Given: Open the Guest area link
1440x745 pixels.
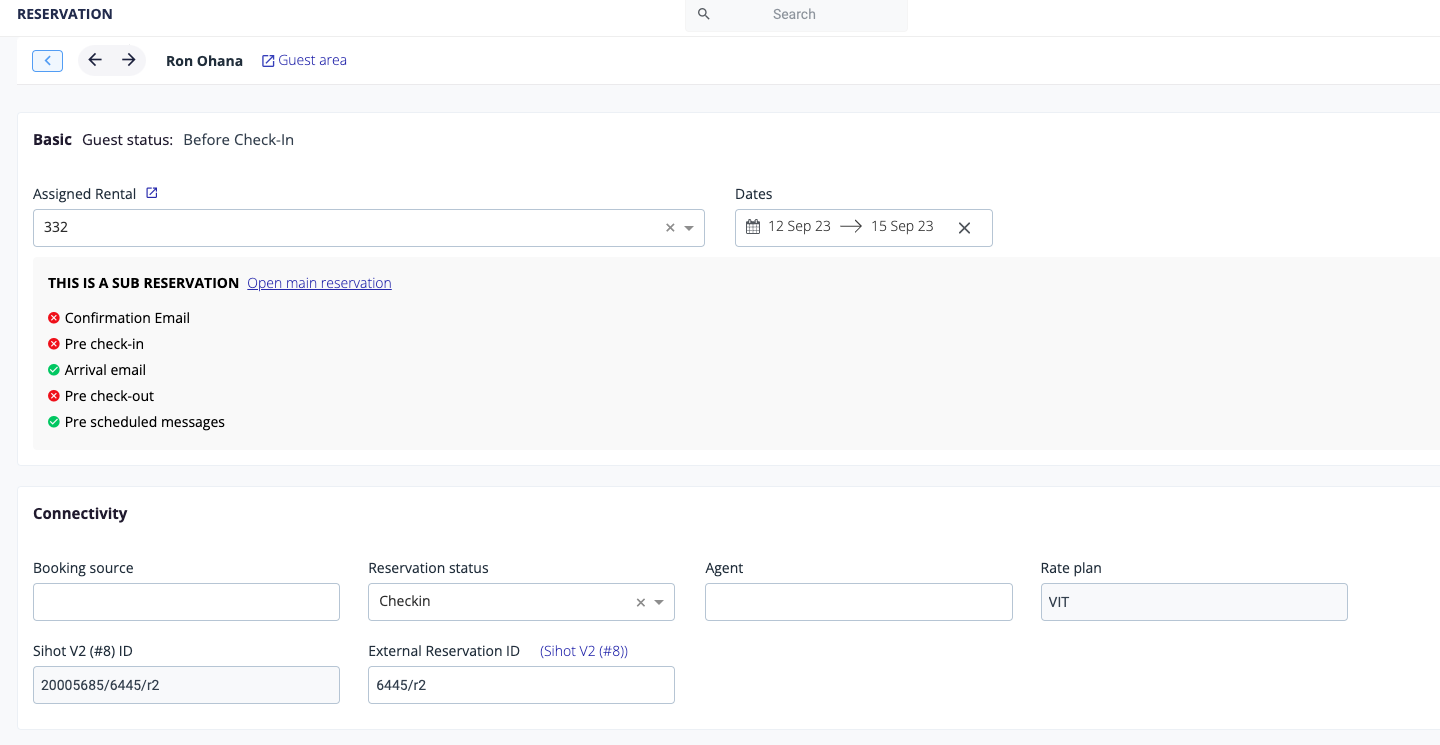Looking at the screenshot, I should [304, 60].
